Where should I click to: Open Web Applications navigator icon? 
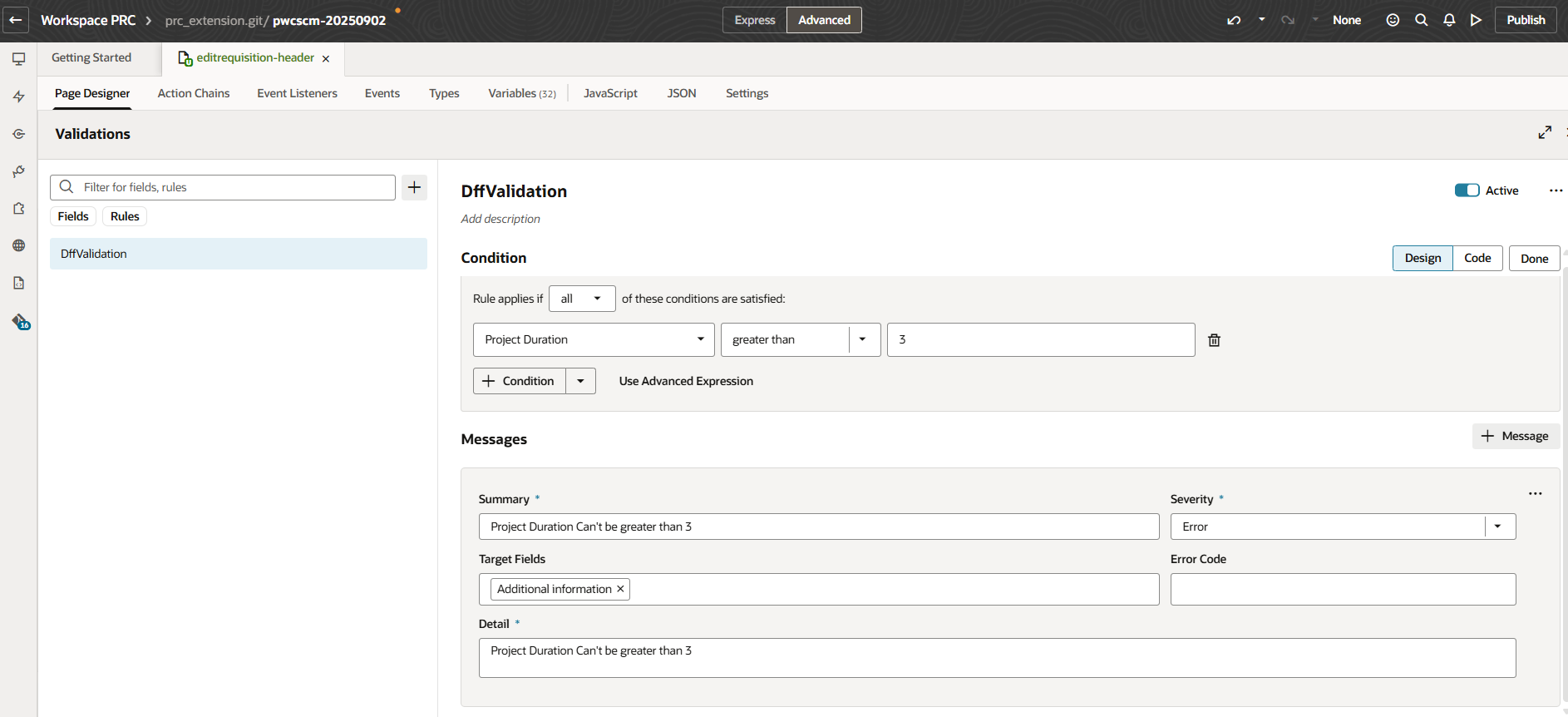point(18,59)
